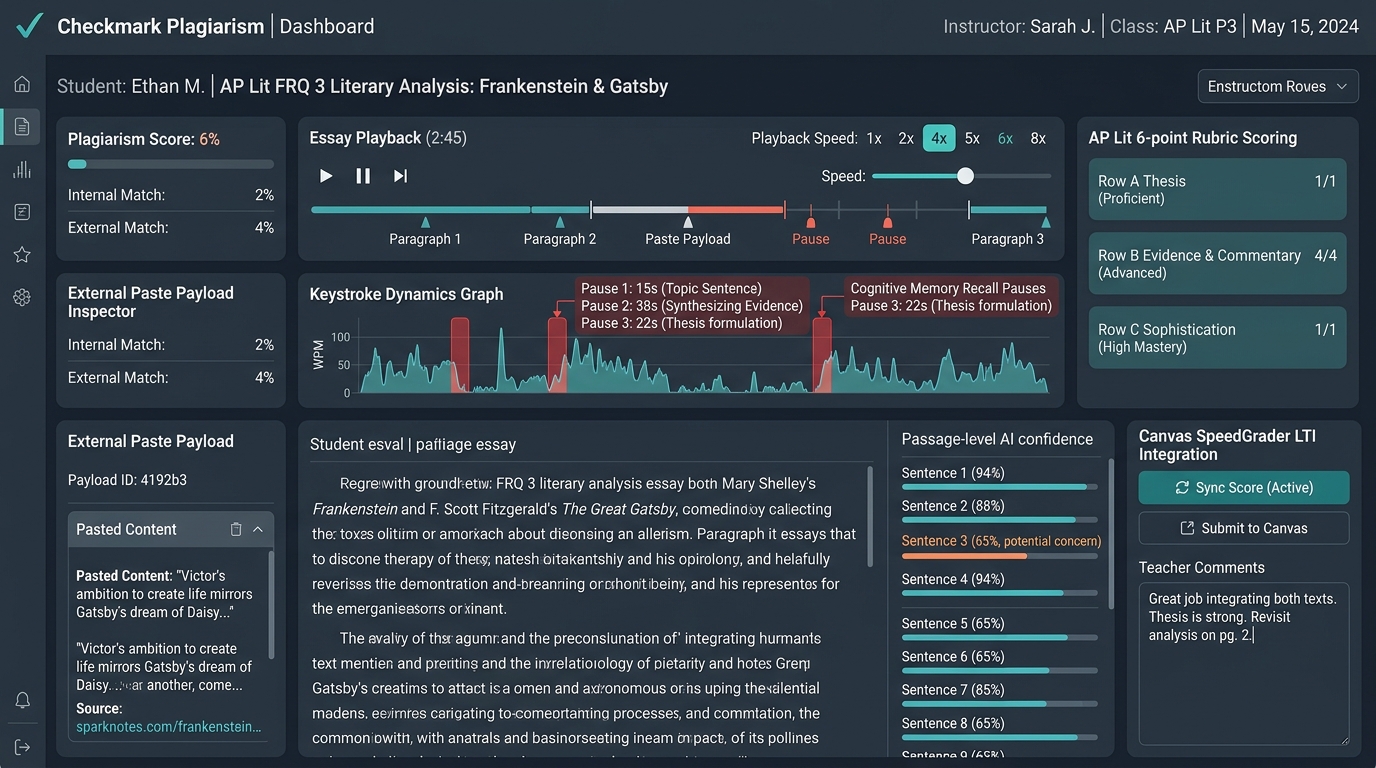The width and height of the screenshot is (1376, 768).
Task: Set playback speed to 2x
Action: 906,138
